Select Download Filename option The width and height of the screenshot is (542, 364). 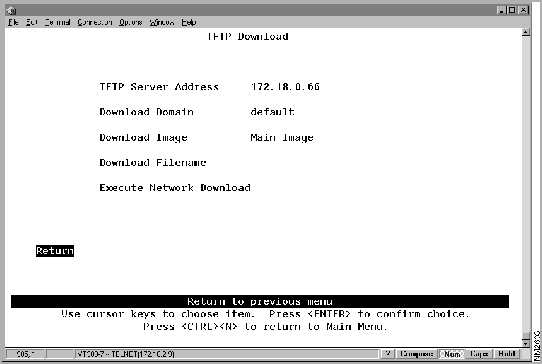pos(153,162)
